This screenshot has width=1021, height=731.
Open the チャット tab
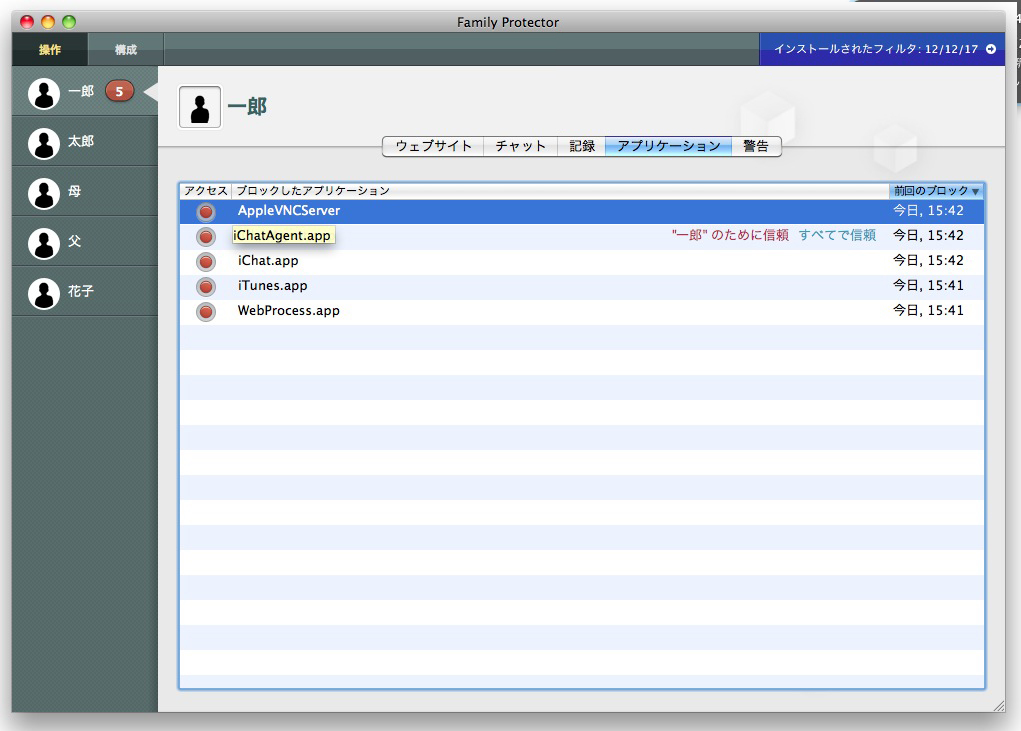tap(520, 146)
